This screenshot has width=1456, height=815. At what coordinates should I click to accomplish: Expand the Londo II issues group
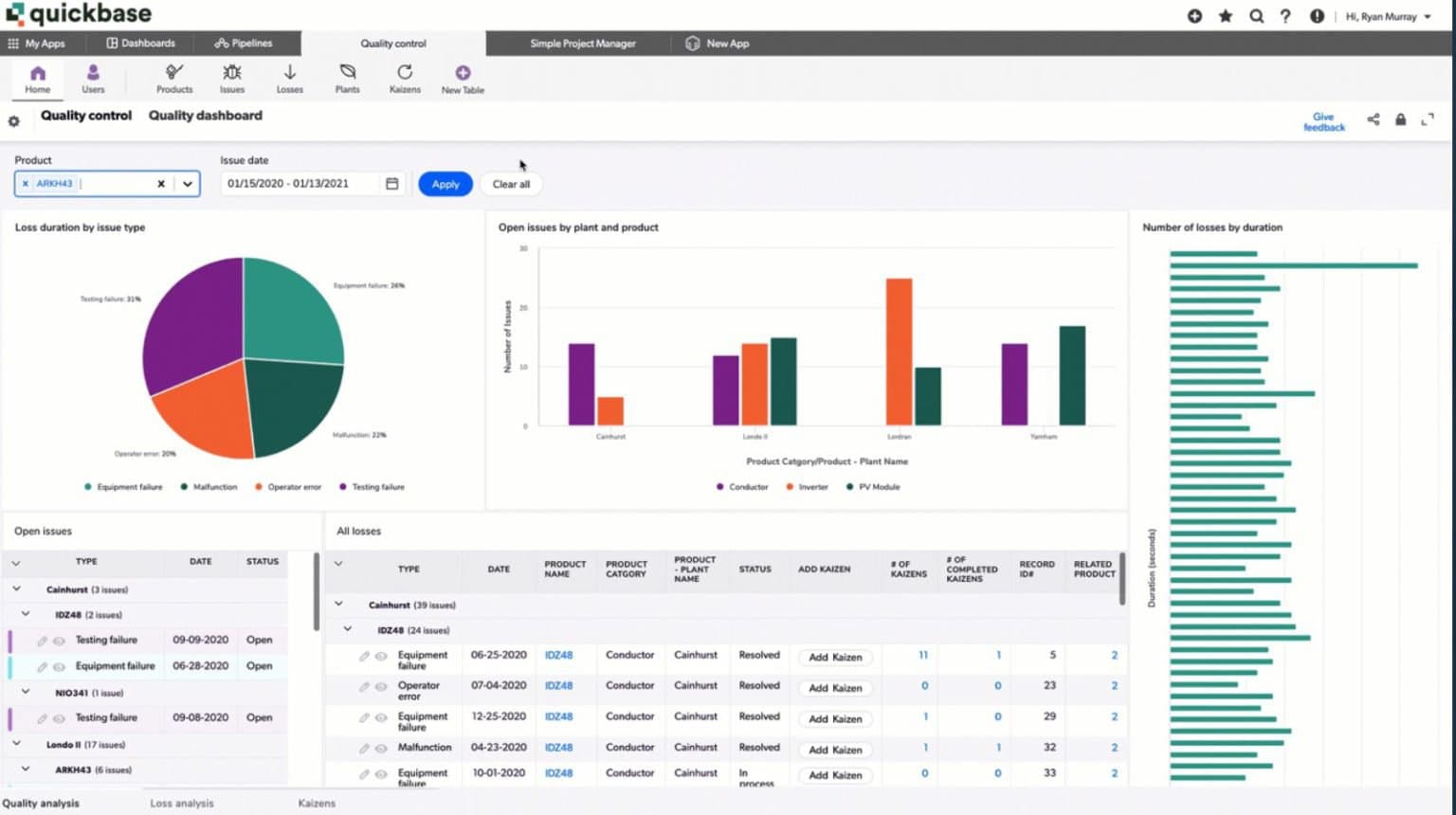15,744
